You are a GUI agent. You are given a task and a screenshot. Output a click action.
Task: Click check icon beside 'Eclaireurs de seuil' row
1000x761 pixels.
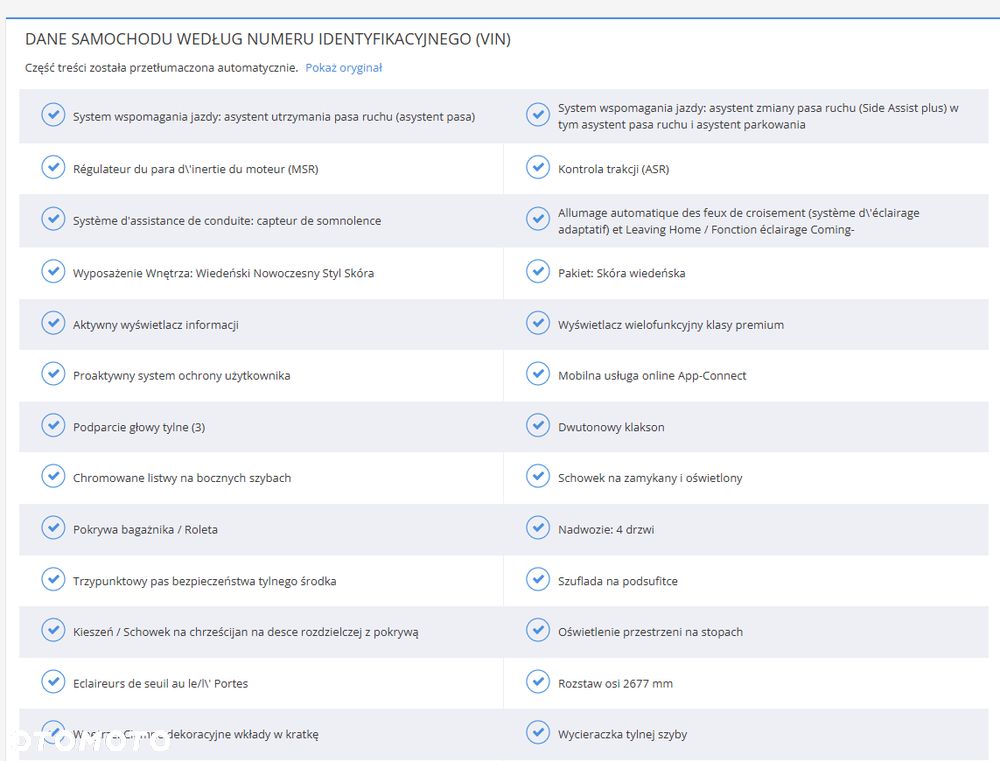pyautogui.click(x=54, y=683)
